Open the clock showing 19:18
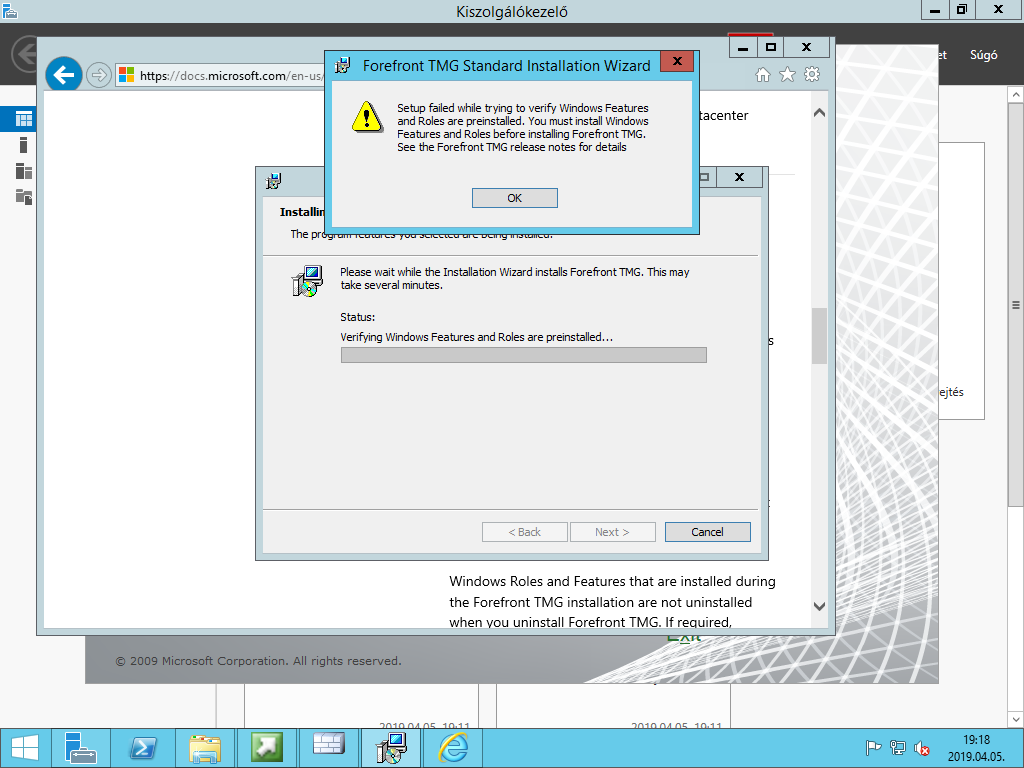This screenshot has height=768, width=1024. [976, 748]
